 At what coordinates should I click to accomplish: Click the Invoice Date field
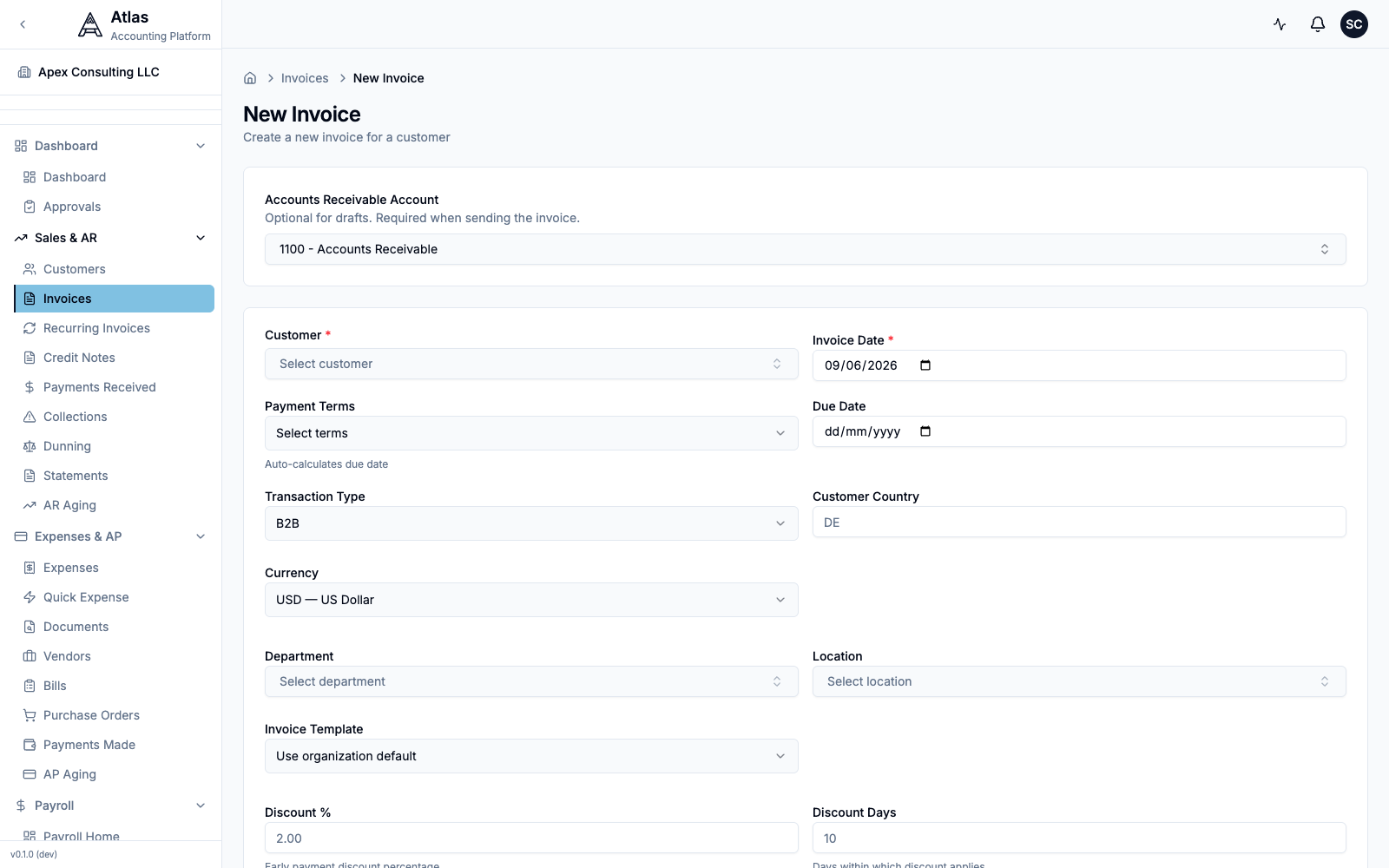1079,365
